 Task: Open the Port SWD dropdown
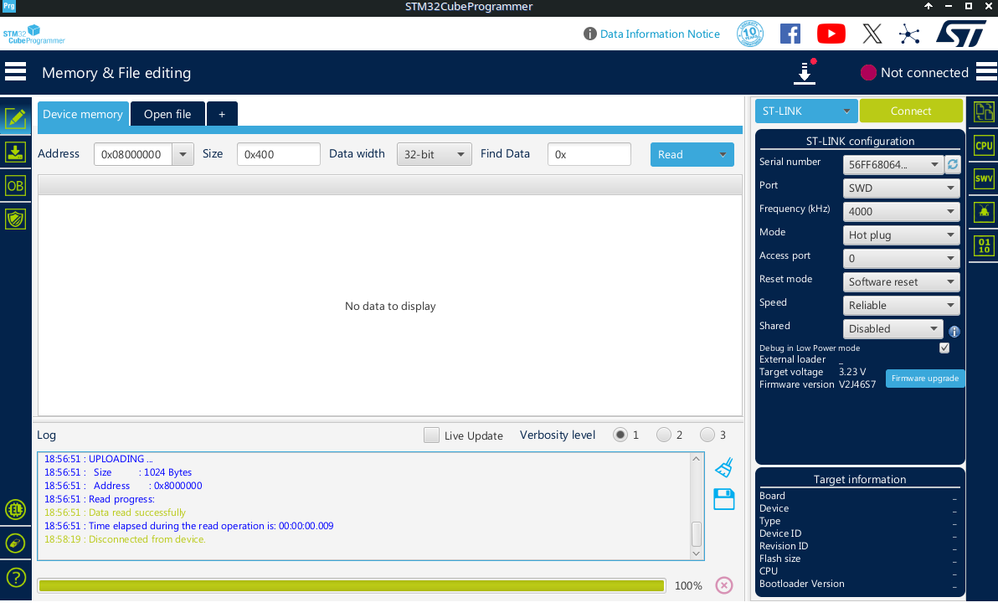click(x=901, y=188)
